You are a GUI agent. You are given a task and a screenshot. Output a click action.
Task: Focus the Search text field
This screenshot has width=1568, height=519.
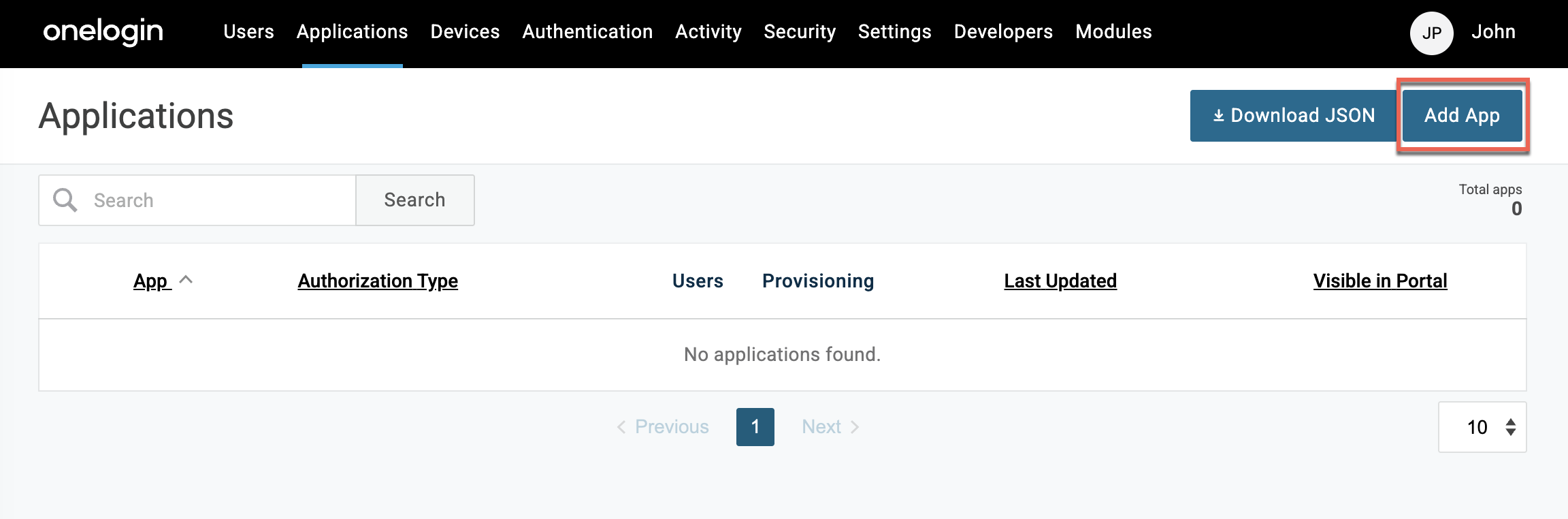point(218,200)
